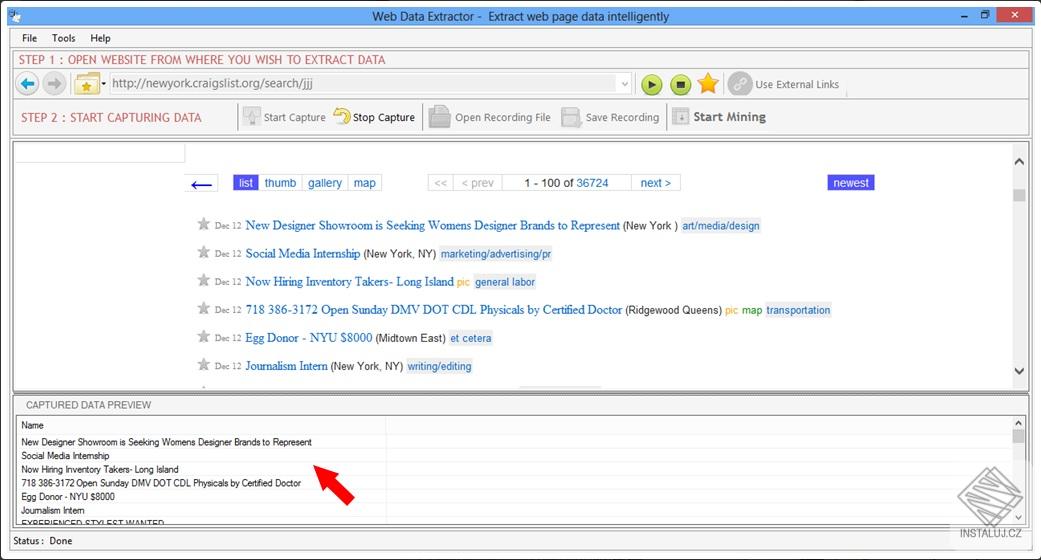Click the < prev button

(x=478, y=183)
